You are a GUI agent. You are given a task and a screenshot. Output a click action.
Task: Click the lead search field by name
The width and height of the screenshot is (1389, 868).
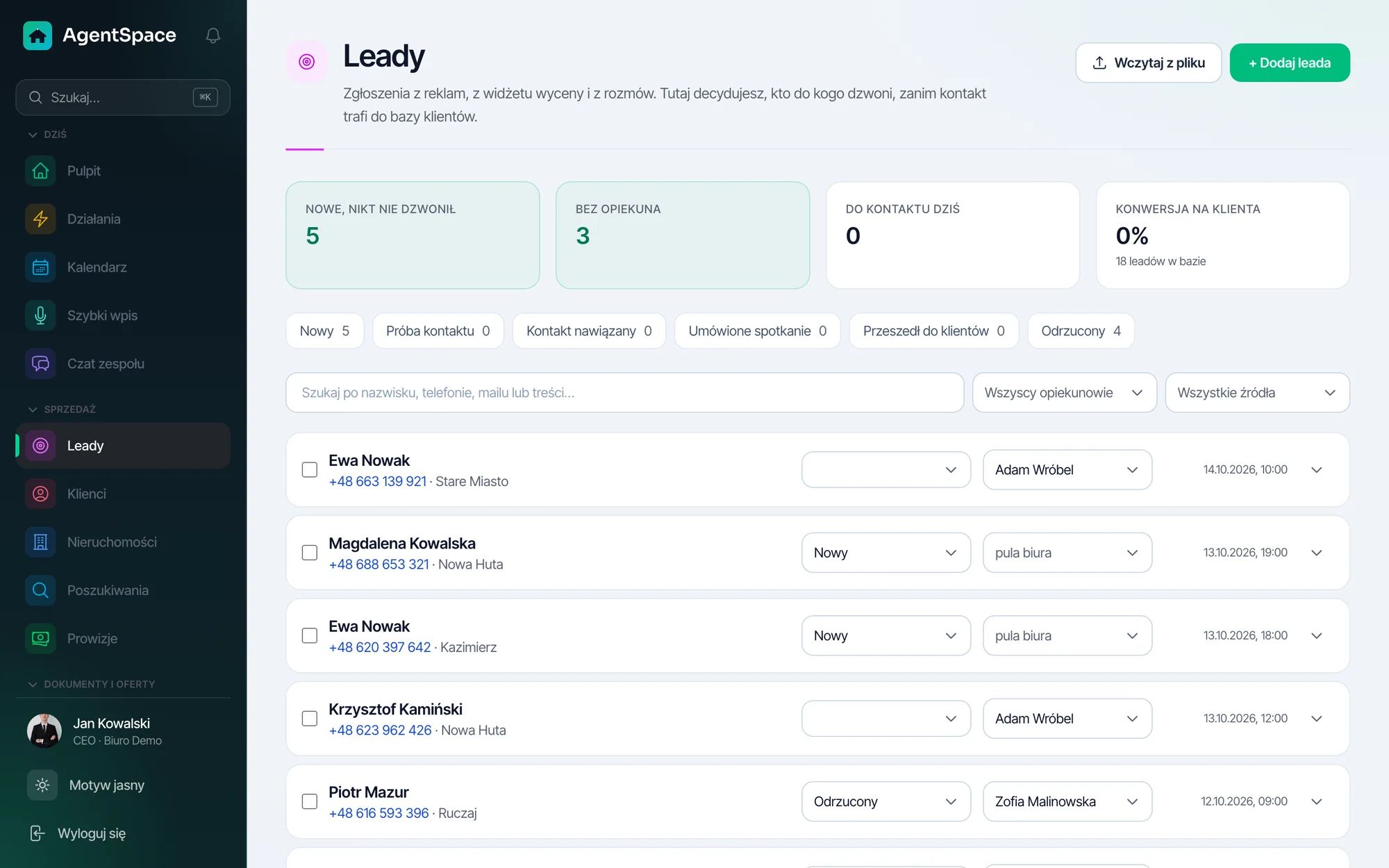[625, 393]
